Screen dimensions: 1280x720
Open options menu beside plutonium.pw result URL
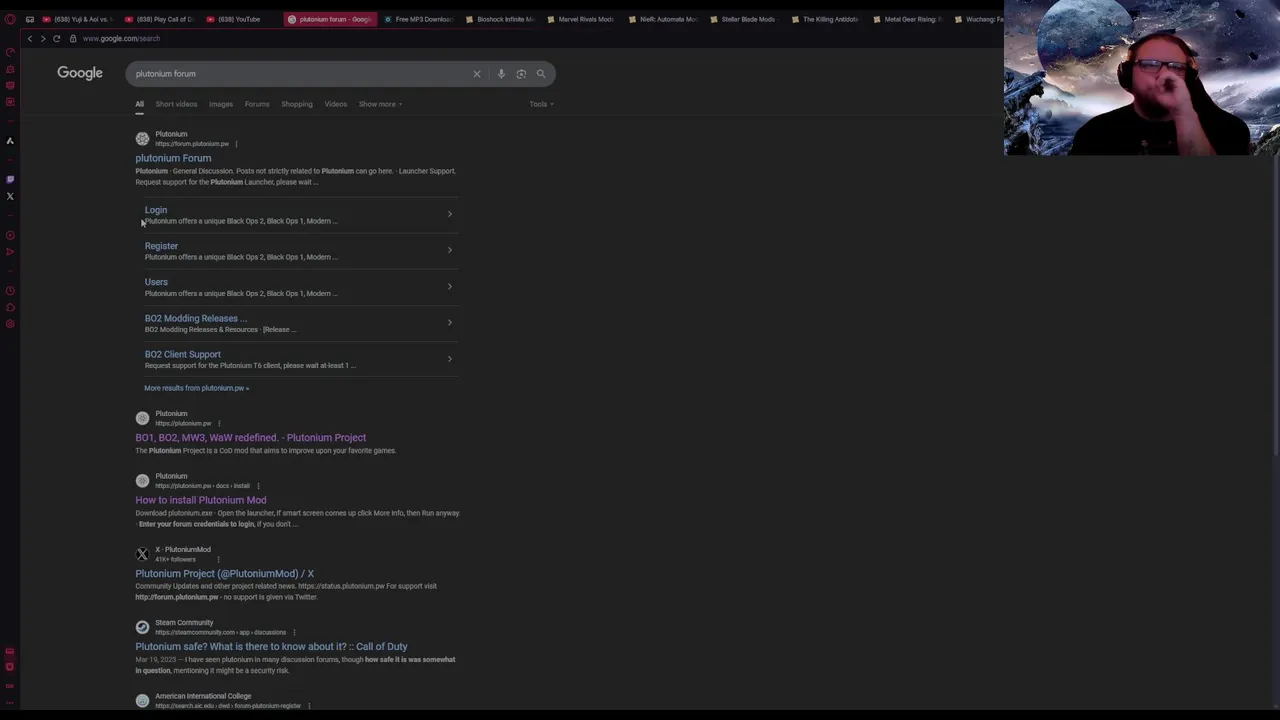tap(219, 424)
